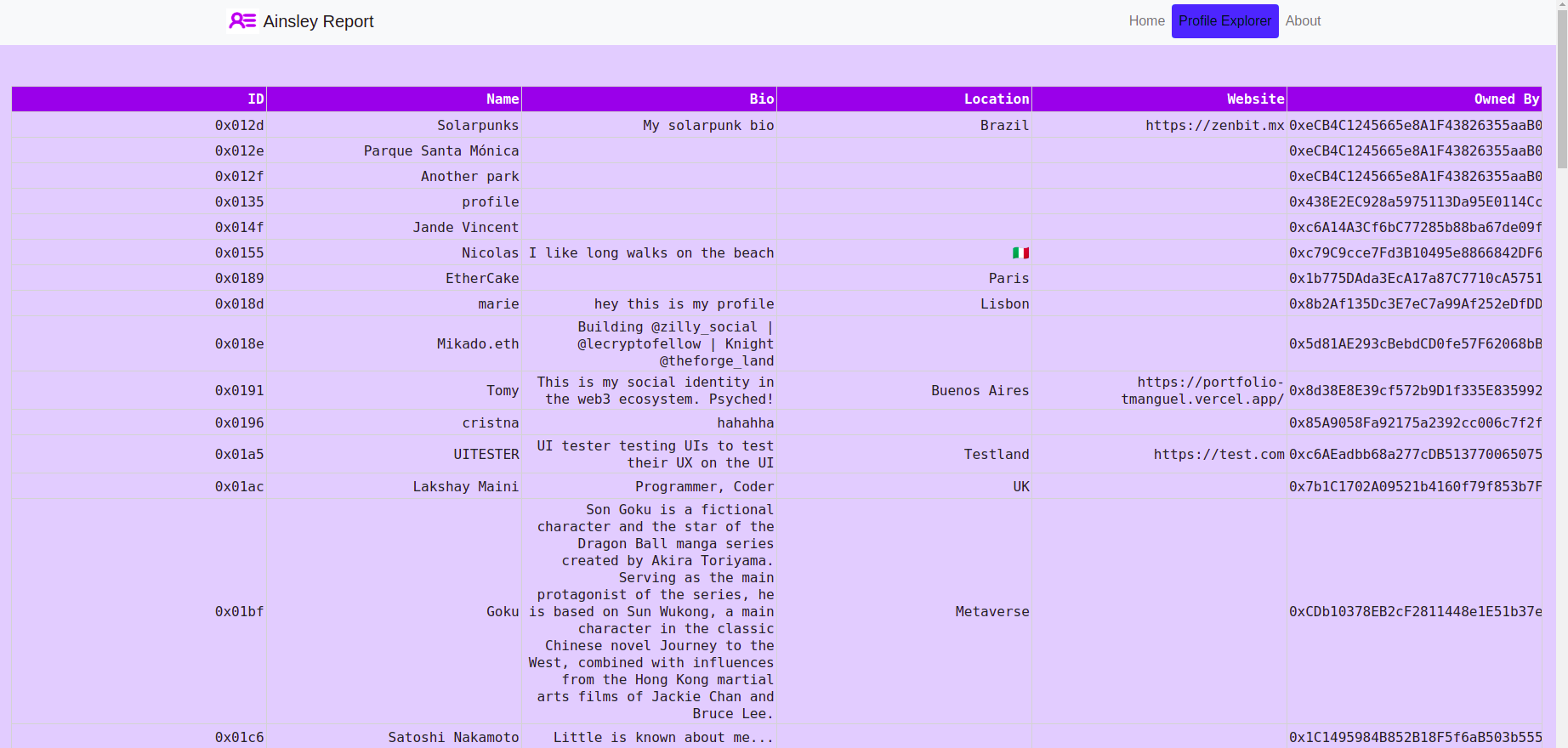Click the bio 'Programmer, Coder'
The width and height of the screenshot is (1568, 748).
tap(705, 486)
